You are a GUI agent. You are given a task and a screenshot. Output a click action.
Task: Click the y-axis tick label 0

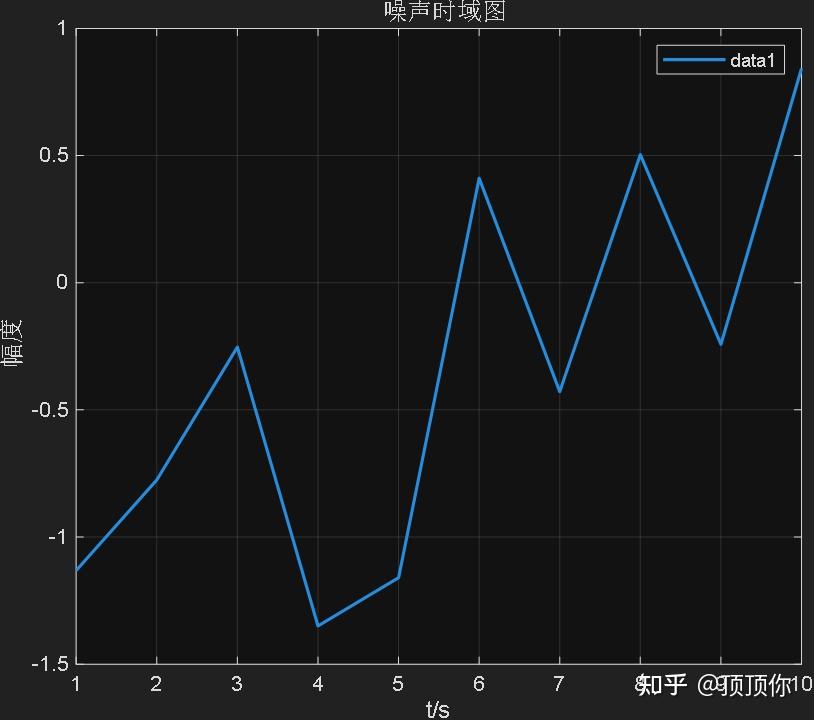[62, 282]
